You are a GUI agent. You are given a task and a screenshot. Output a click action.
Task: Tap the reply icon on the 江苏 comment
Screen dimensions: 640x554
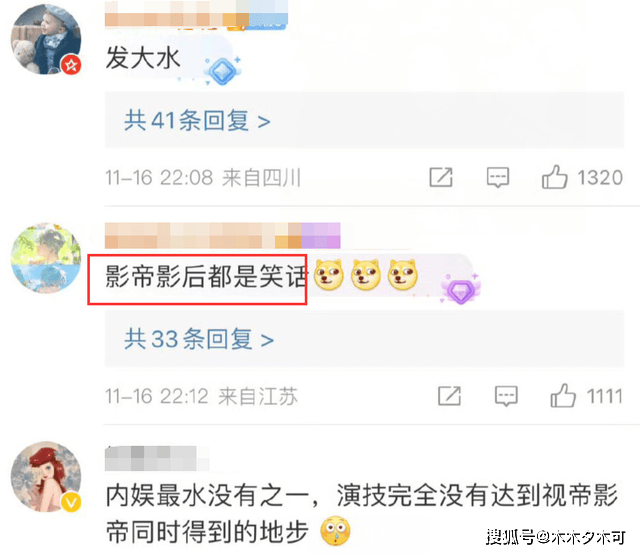[x=507, y=396]
